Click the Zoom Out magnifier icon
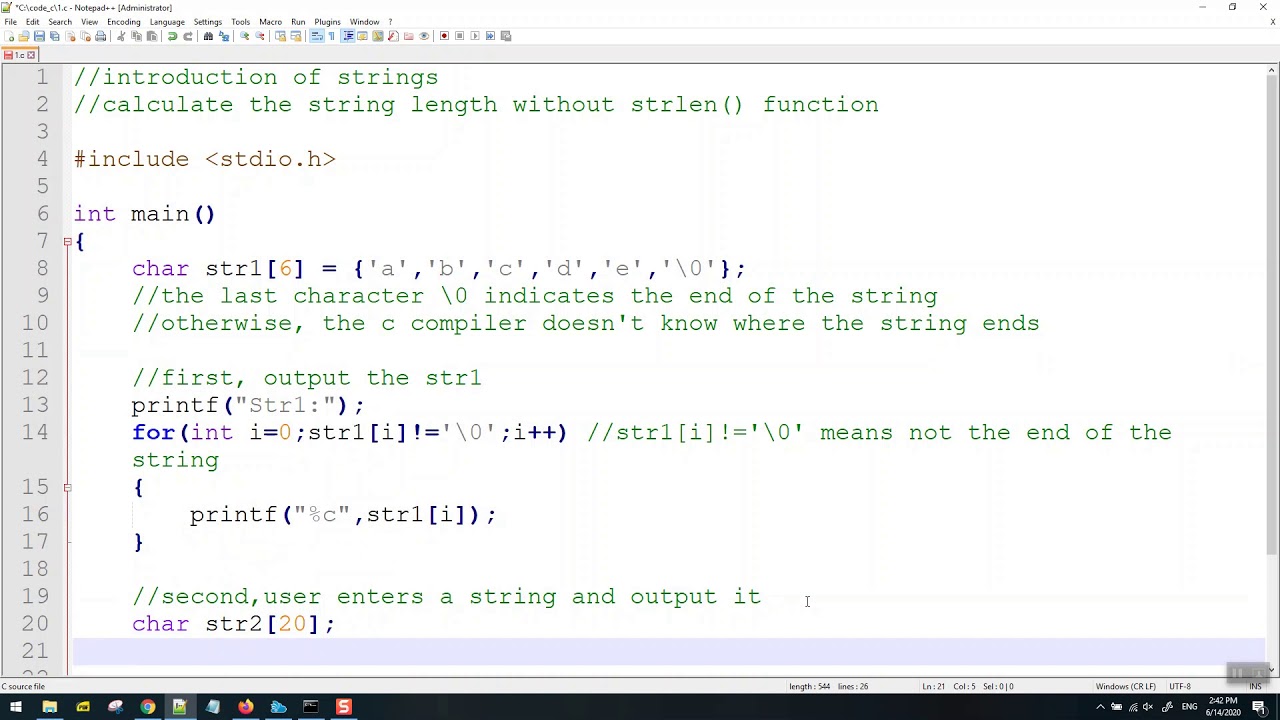The image size is (1280, 720). pos(259,36)
